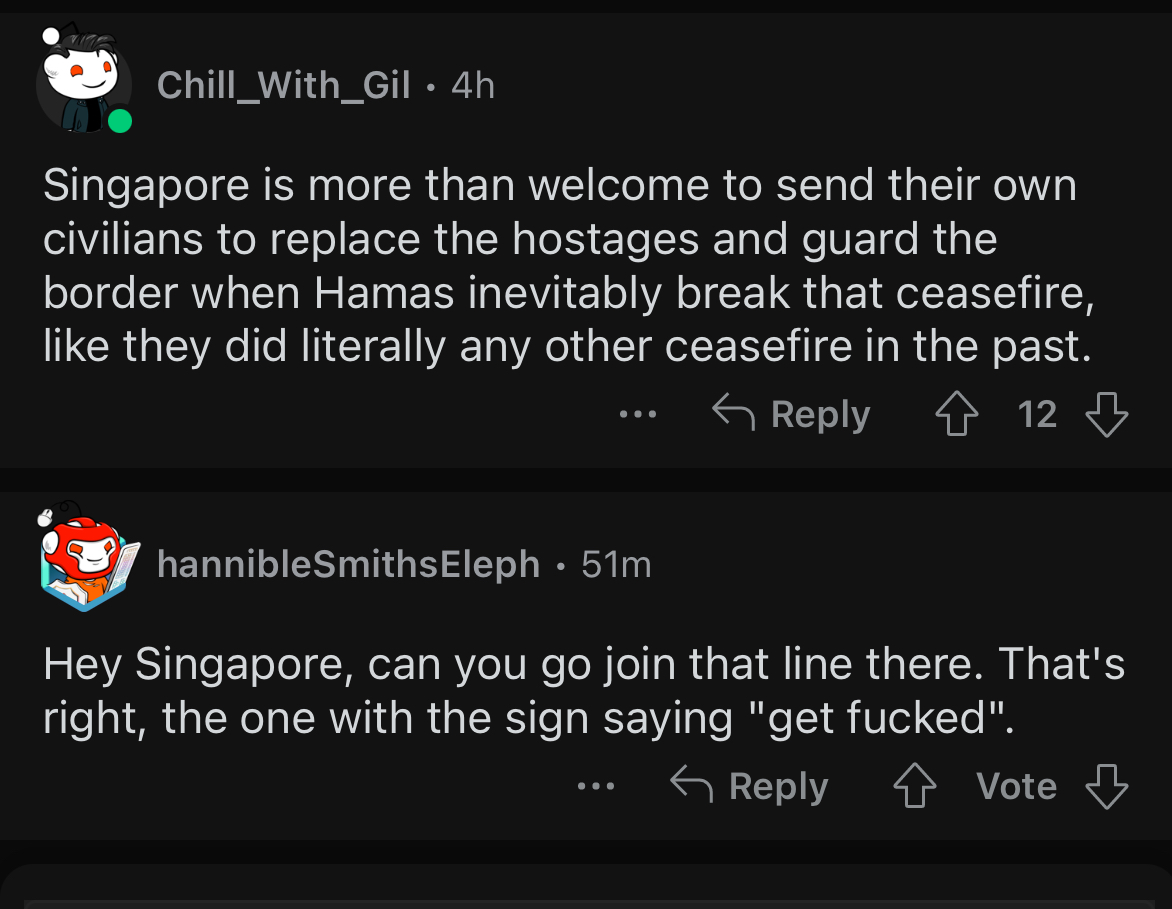1172x909 pixels.
Task: Downvote Chill_With_Gil's comment
Action: [x=1107, y=414]
